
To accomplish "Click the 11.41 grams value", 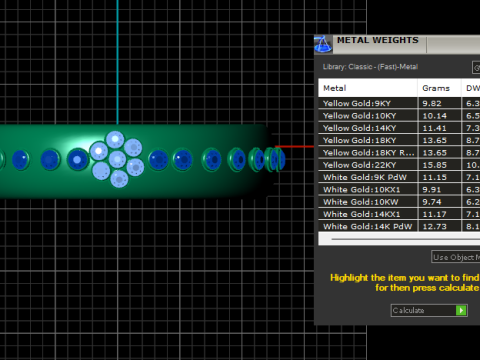I will point(435,128).
